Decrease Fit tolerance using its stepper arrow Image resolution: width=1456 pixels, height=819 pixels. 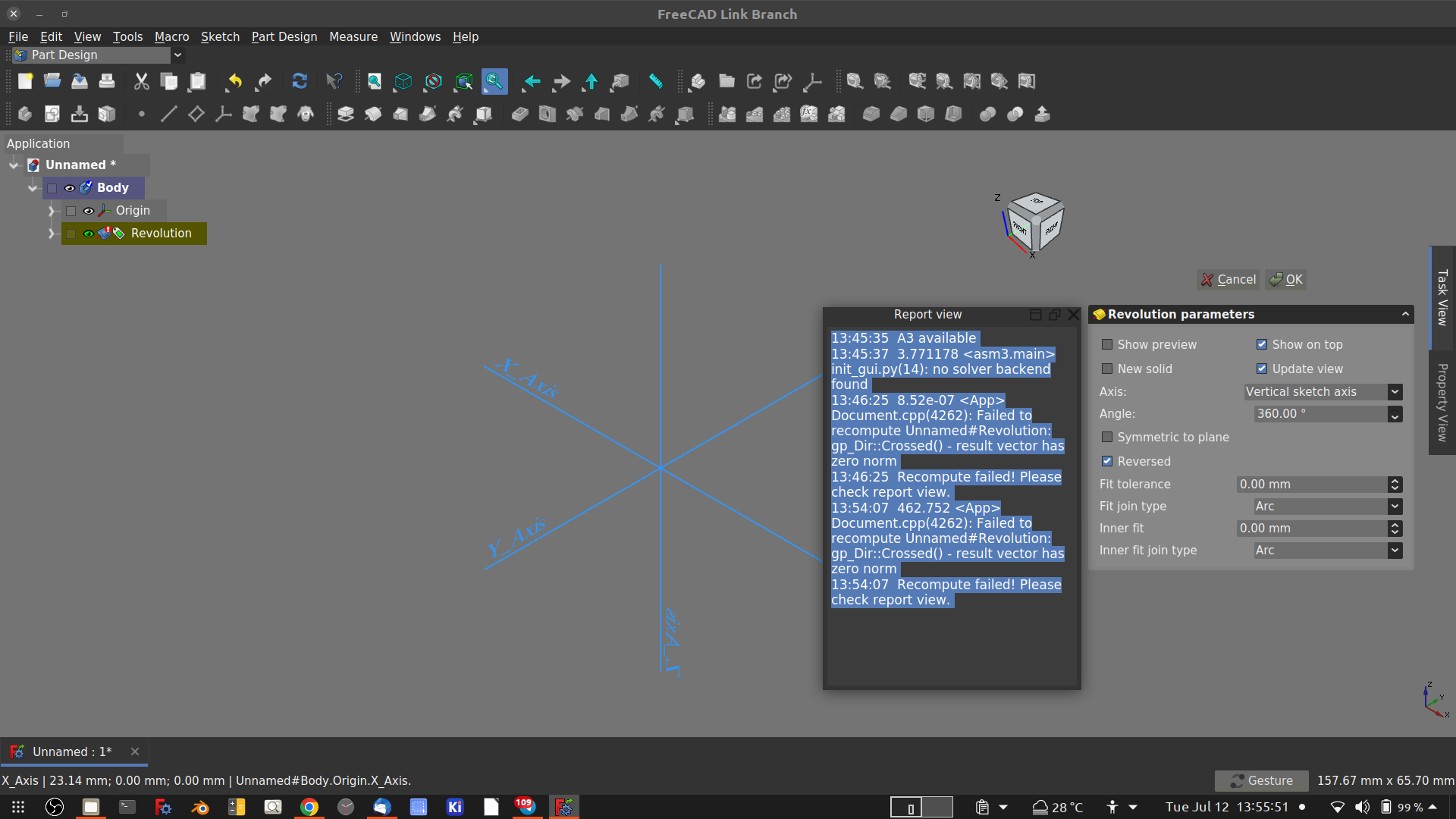coord(1395,488)
